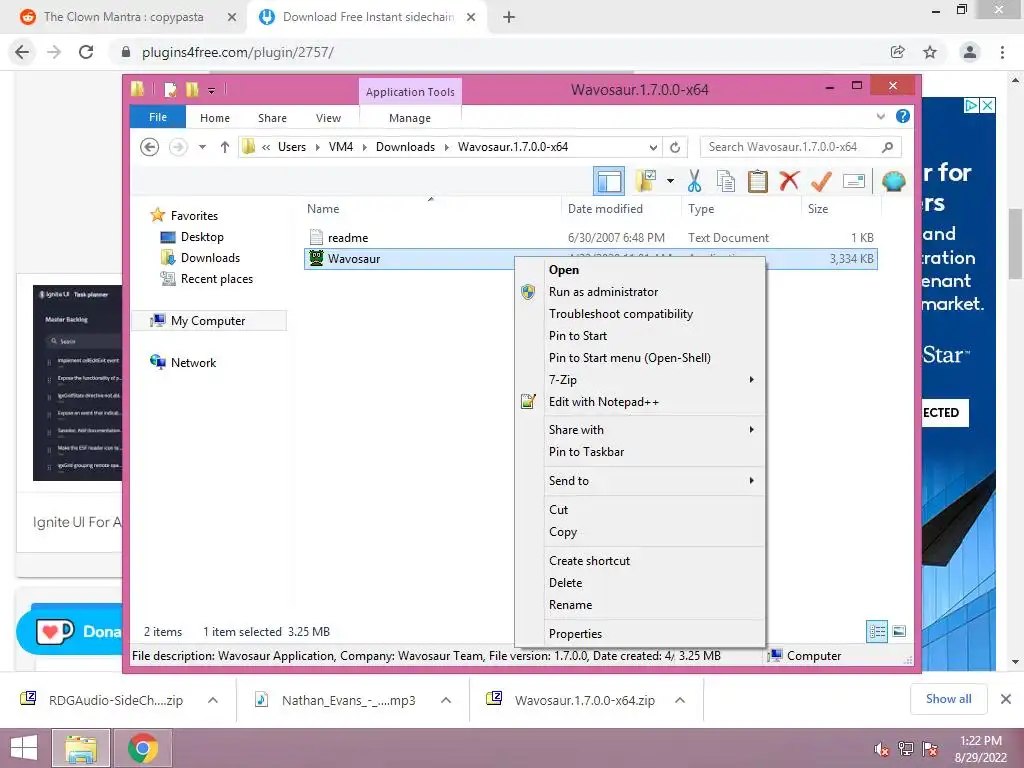
Task: Go back in Explorer navigation
Action: pos(150,147)
